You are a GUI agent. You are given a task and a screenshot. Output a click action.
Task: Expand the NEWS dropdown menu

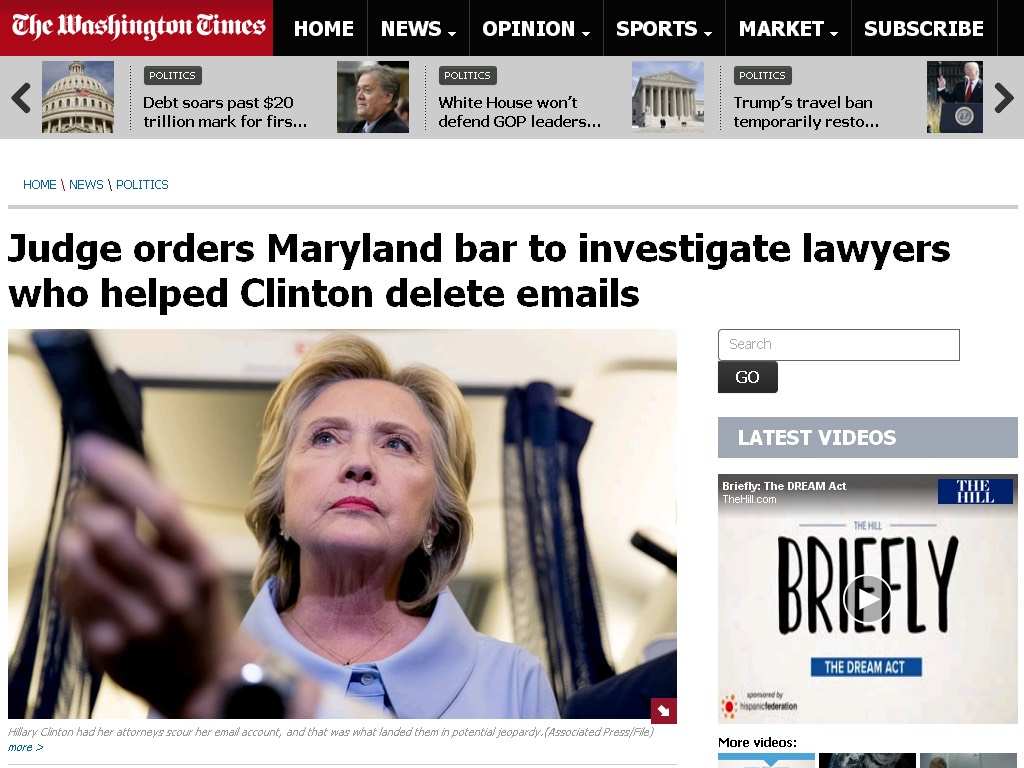point(418,28)
